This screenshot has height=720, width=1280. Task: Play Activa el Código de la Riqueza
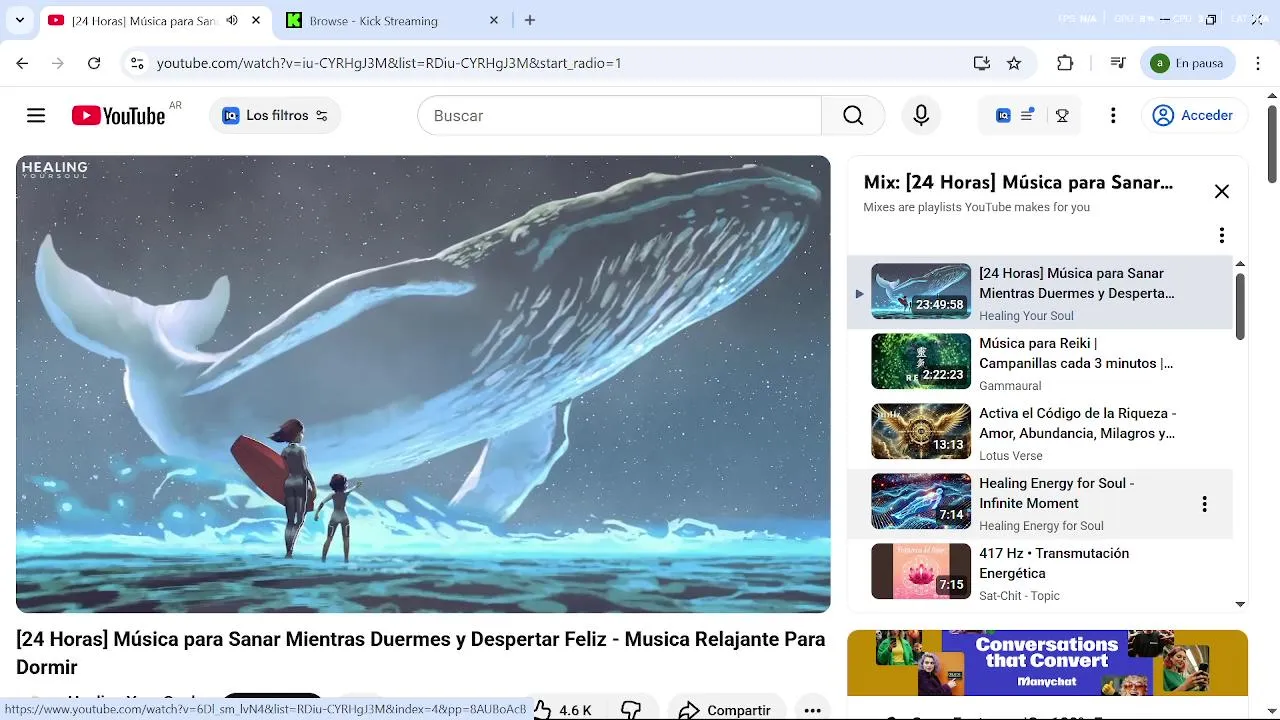[1040, 432]
